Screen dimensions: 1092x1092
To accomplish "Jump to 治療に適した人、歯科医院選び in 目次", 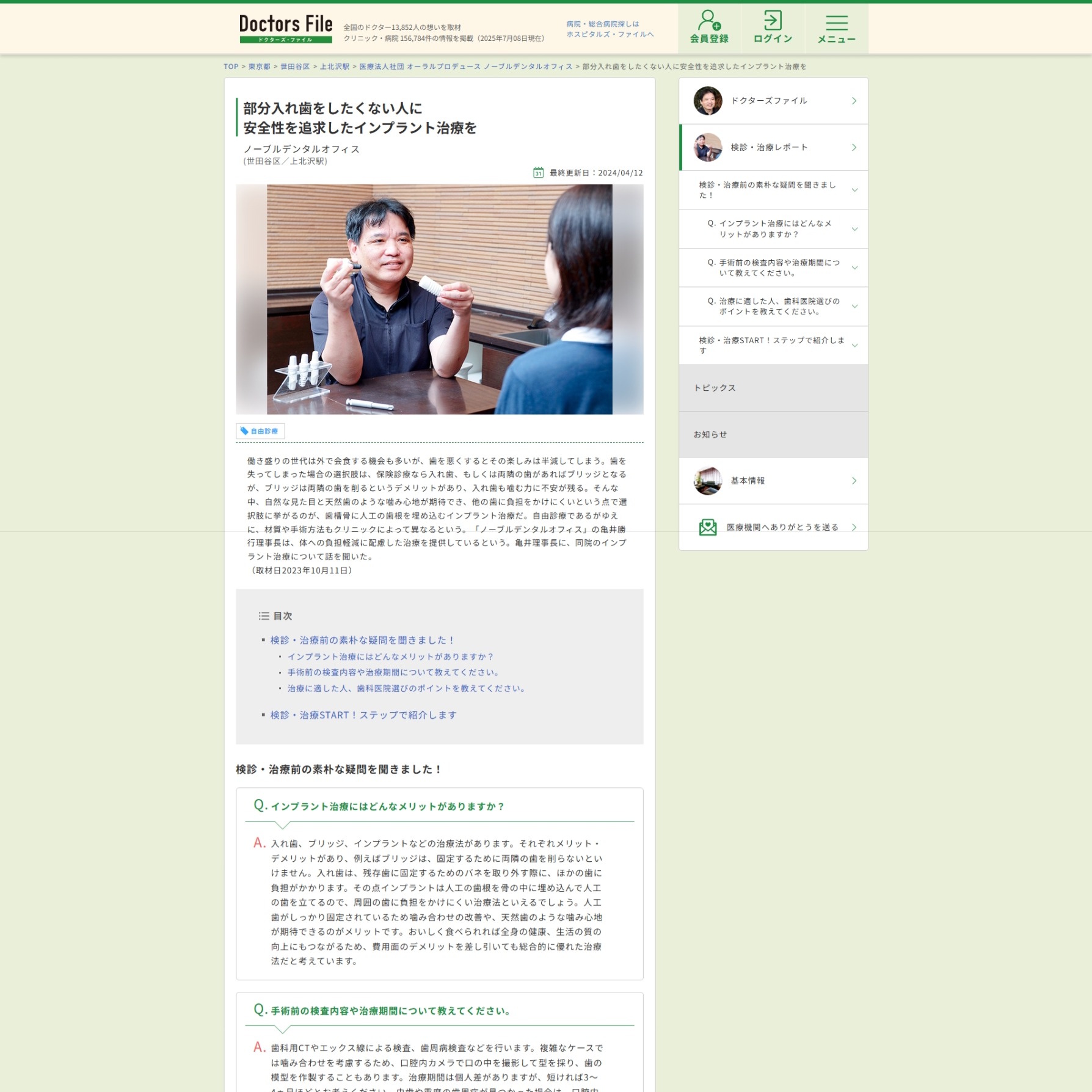I will pos(408,688).
